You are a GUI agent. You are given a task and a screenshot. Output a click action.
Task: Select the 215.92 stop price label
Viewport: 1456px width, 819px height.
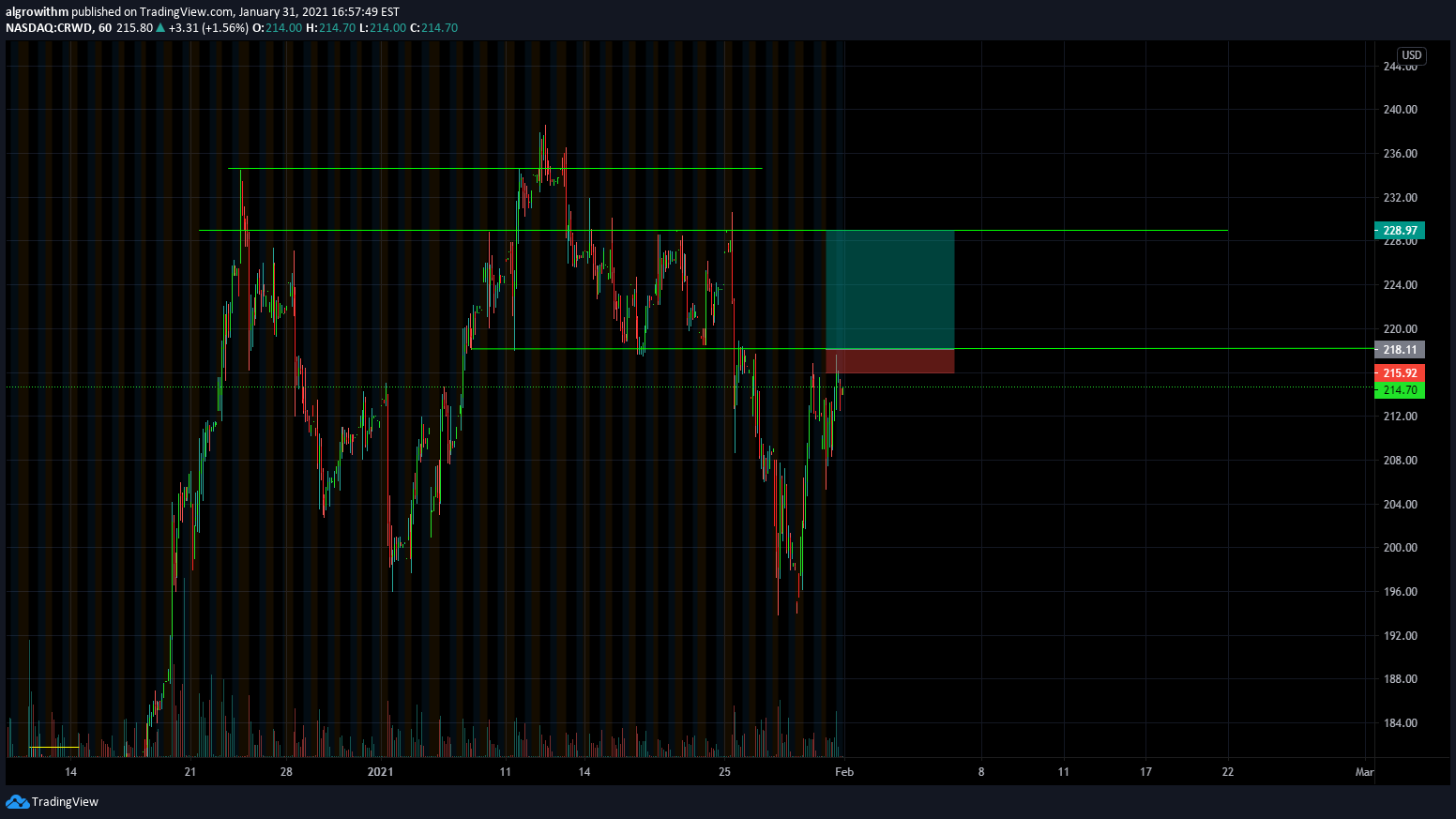pos(1400,372)
